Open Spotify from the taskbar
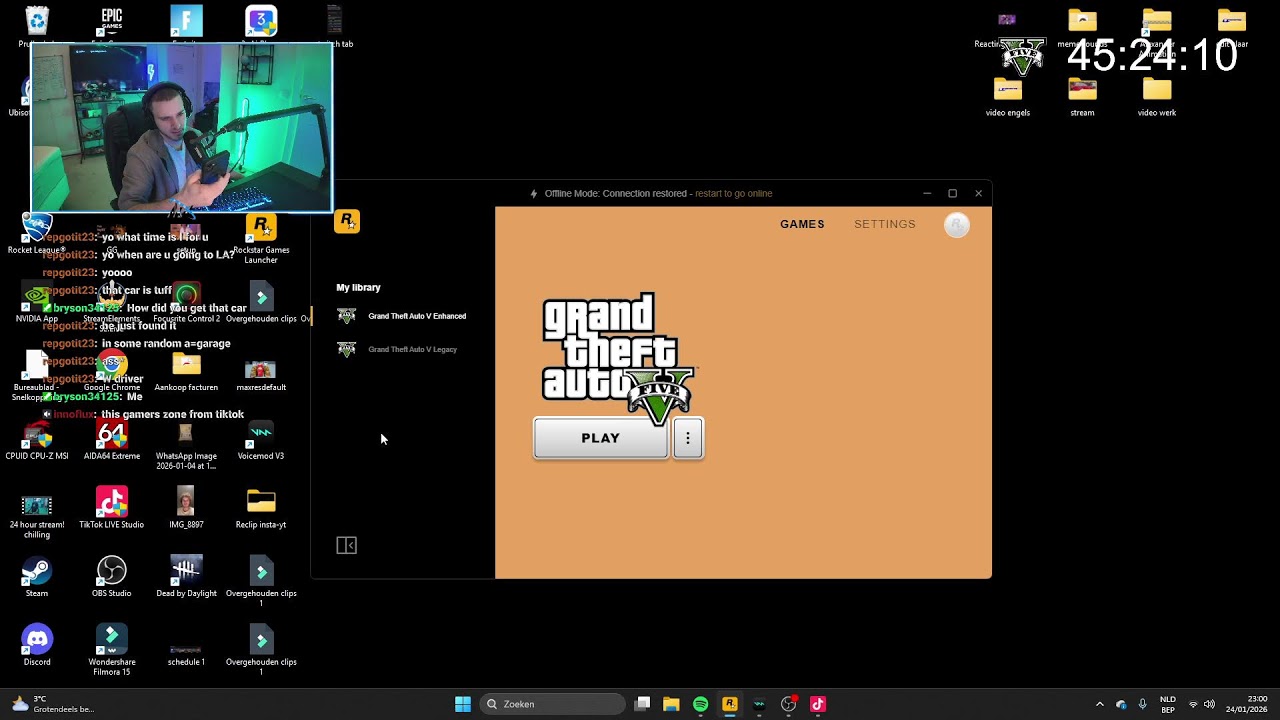Screen dimensions: 1280x720 click(701, 704)
